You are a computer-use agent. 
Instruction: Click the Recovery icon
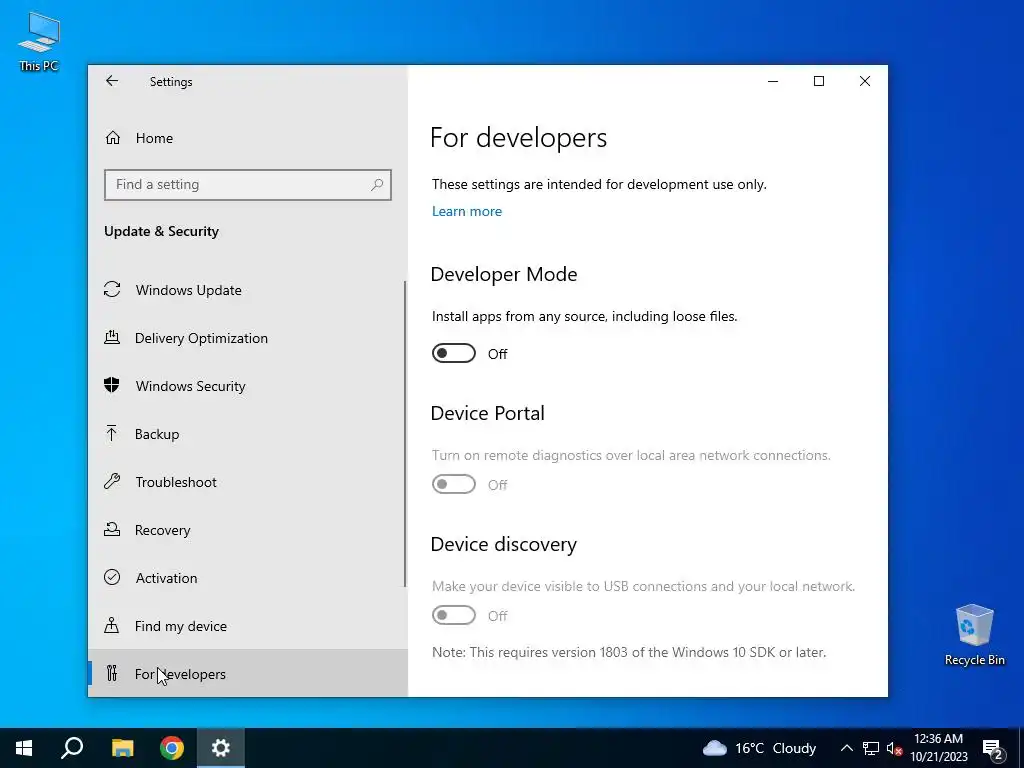112,530
